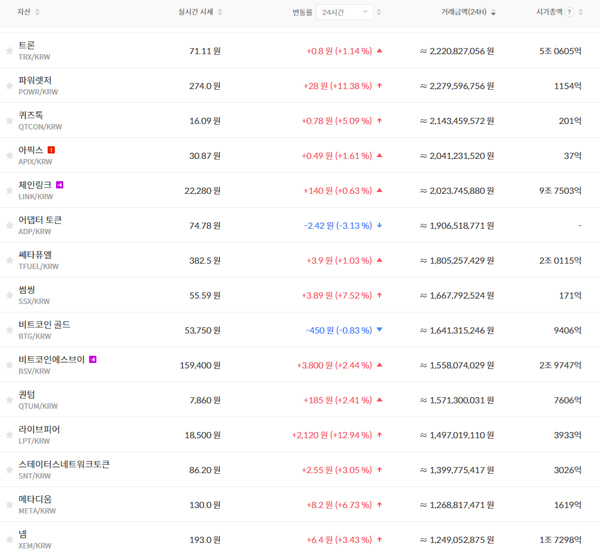Open the 퀀텀 QTUM/KRW asset link
The height and width of the screenshot is (555, 600).
38,400
